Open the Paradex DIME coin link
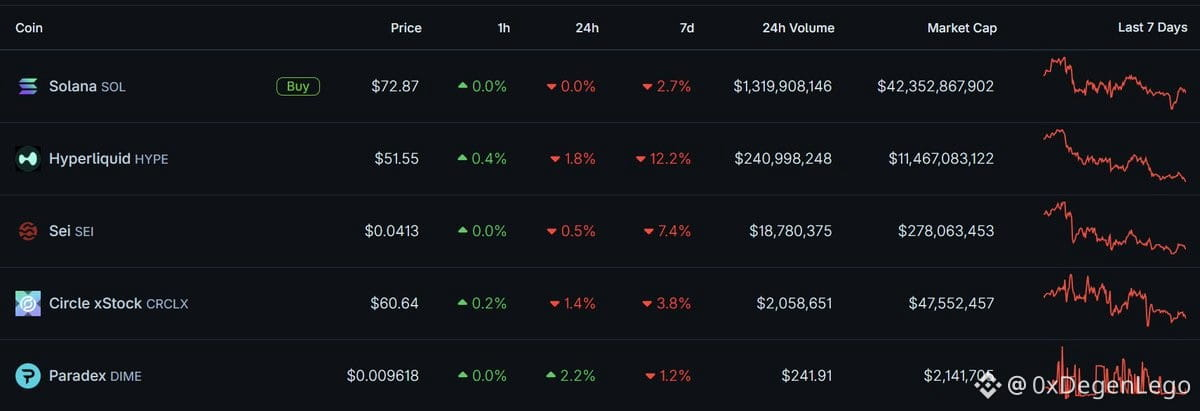 [95, 376]
